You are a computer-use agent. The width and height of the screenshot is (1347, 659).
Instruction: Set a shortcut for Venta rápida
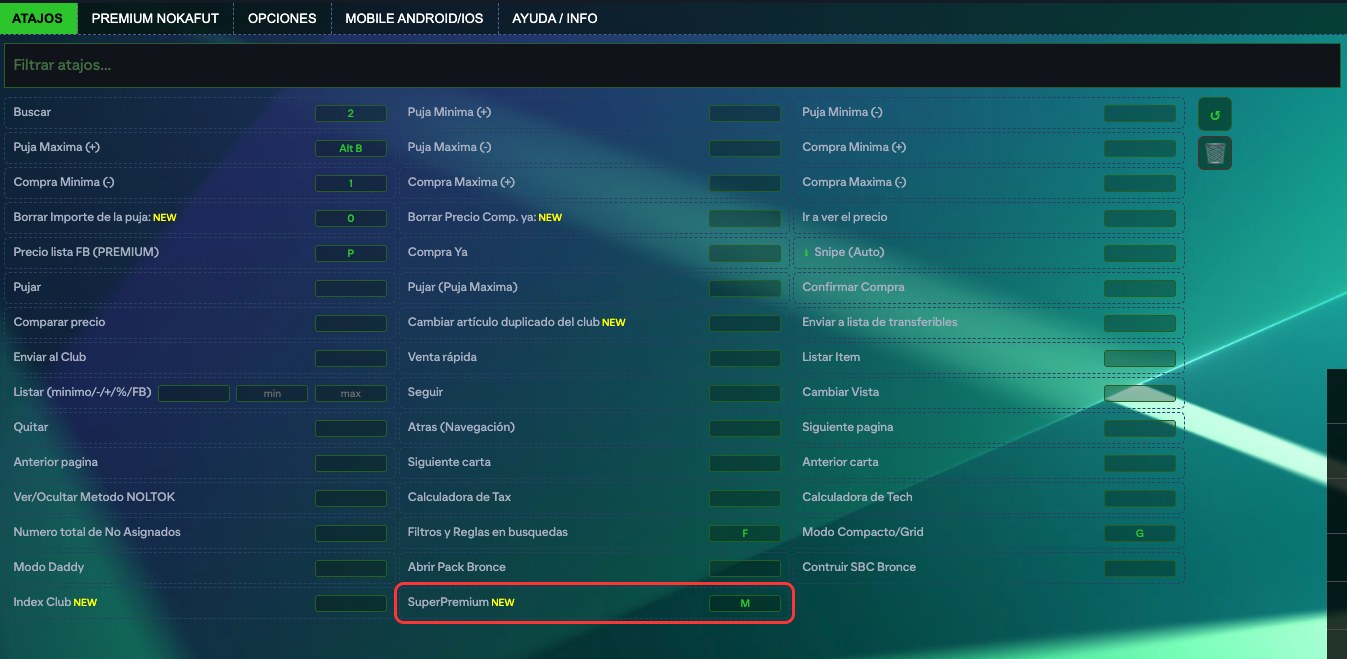click(x=745, y=359)
